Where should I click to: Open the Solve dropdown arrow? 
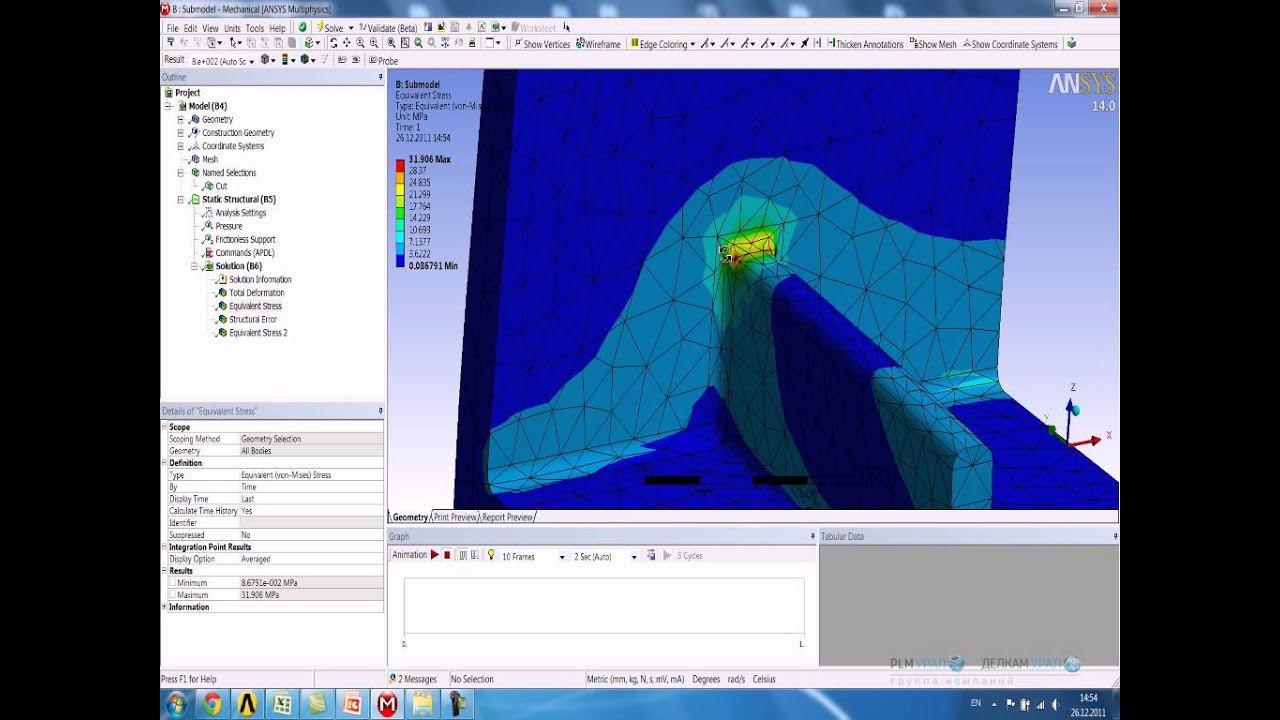[351, 28]
